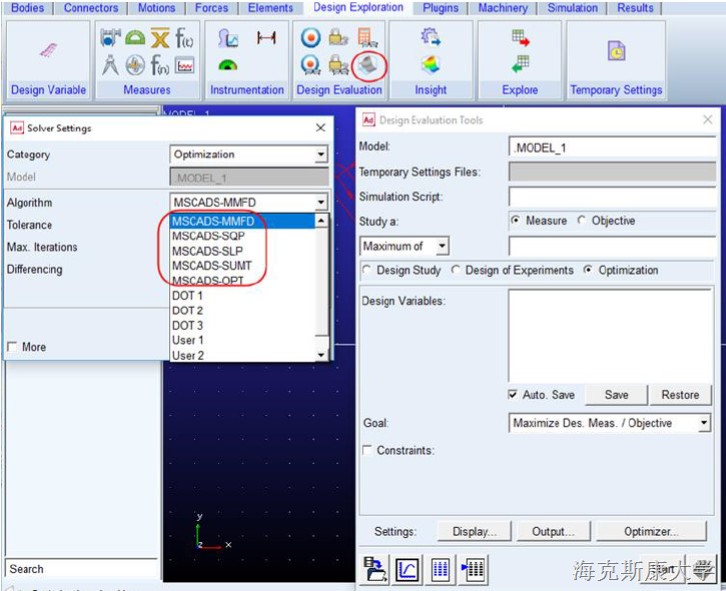Enable the Constraints checkbox
Screen dimensions: 726x591
367,451
